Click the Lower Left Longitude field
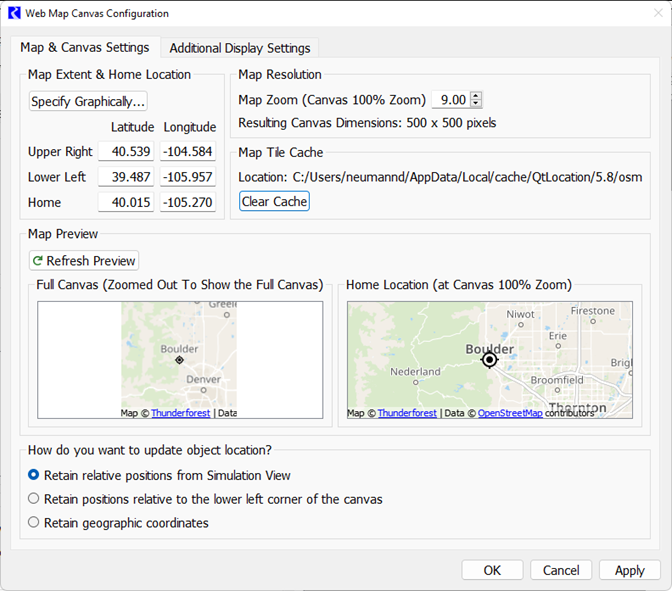672x591 pixels. (189, 177)
